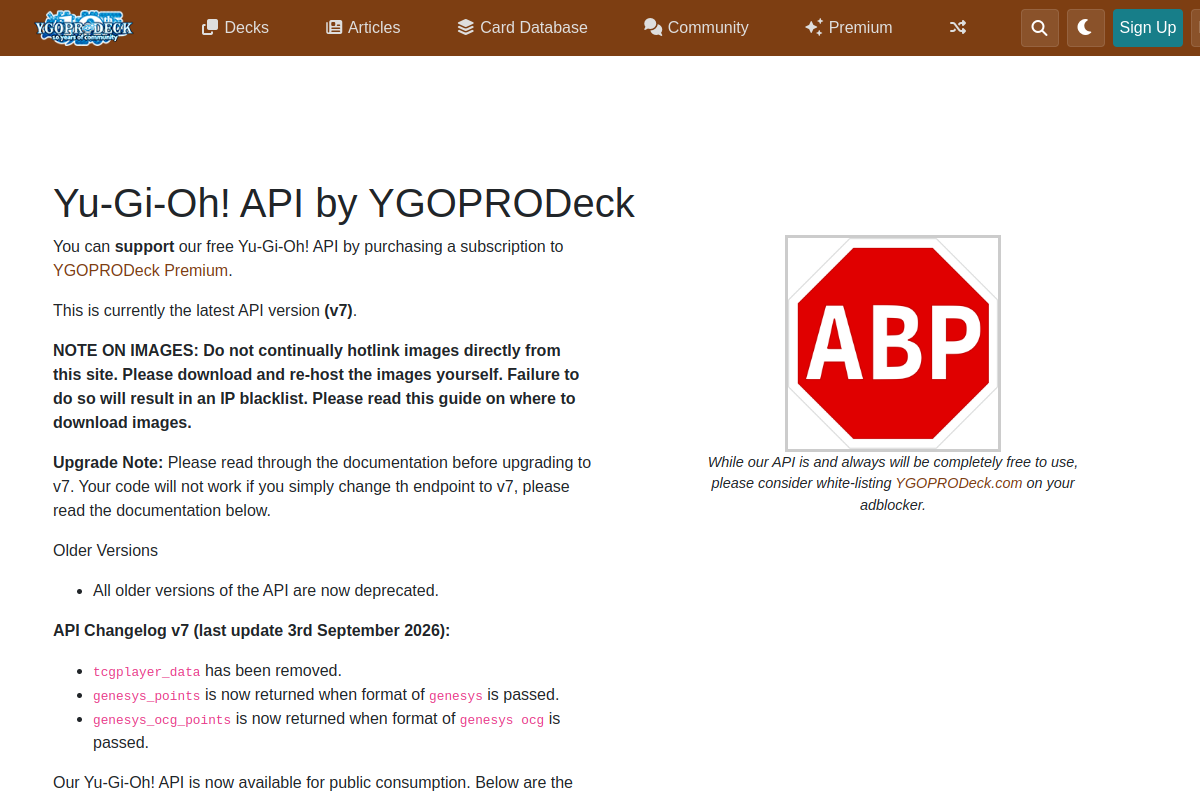Image resolution: width=1200 pixels, height=800 pixels.
Task: Toggle dark mode with the moon icon
Action: click(1086, 28)
